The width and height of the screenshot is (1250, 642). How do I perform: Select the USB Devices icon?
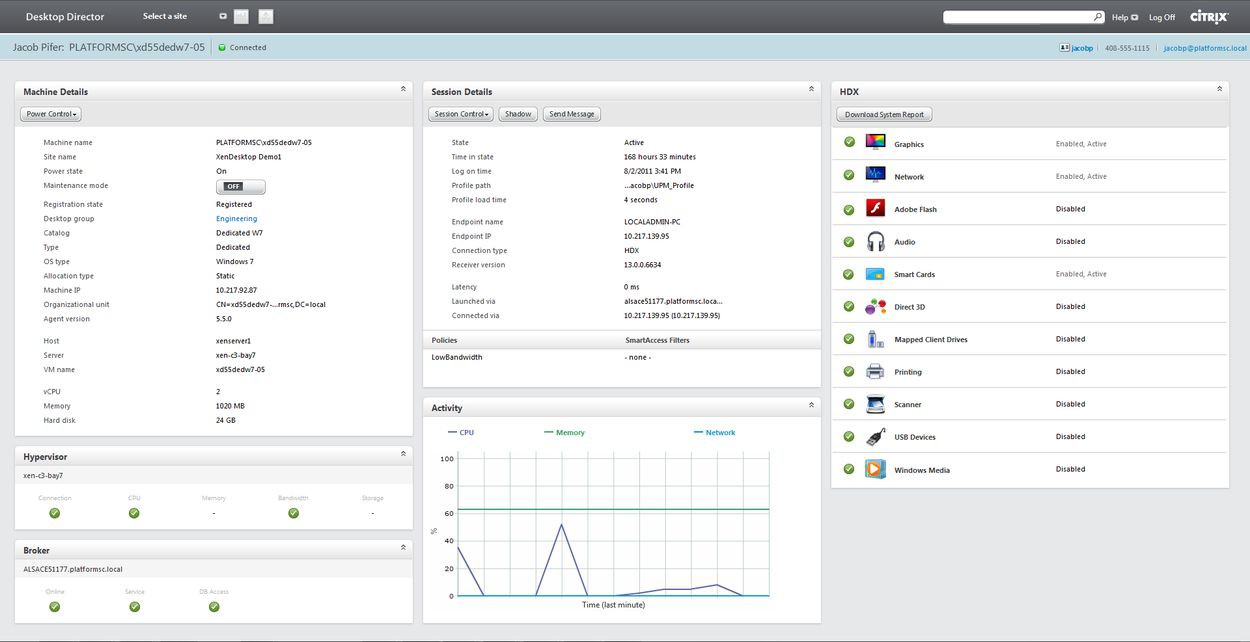pos(875,436)
